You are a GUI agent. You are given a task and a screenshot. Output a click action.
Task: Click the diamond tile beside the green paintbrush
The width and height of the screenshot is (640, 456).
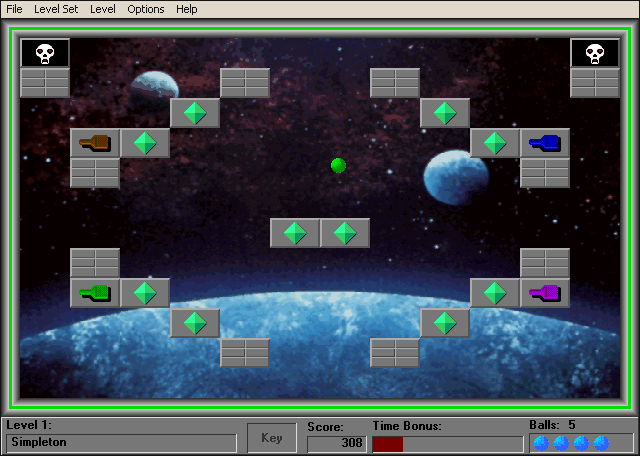145,293
